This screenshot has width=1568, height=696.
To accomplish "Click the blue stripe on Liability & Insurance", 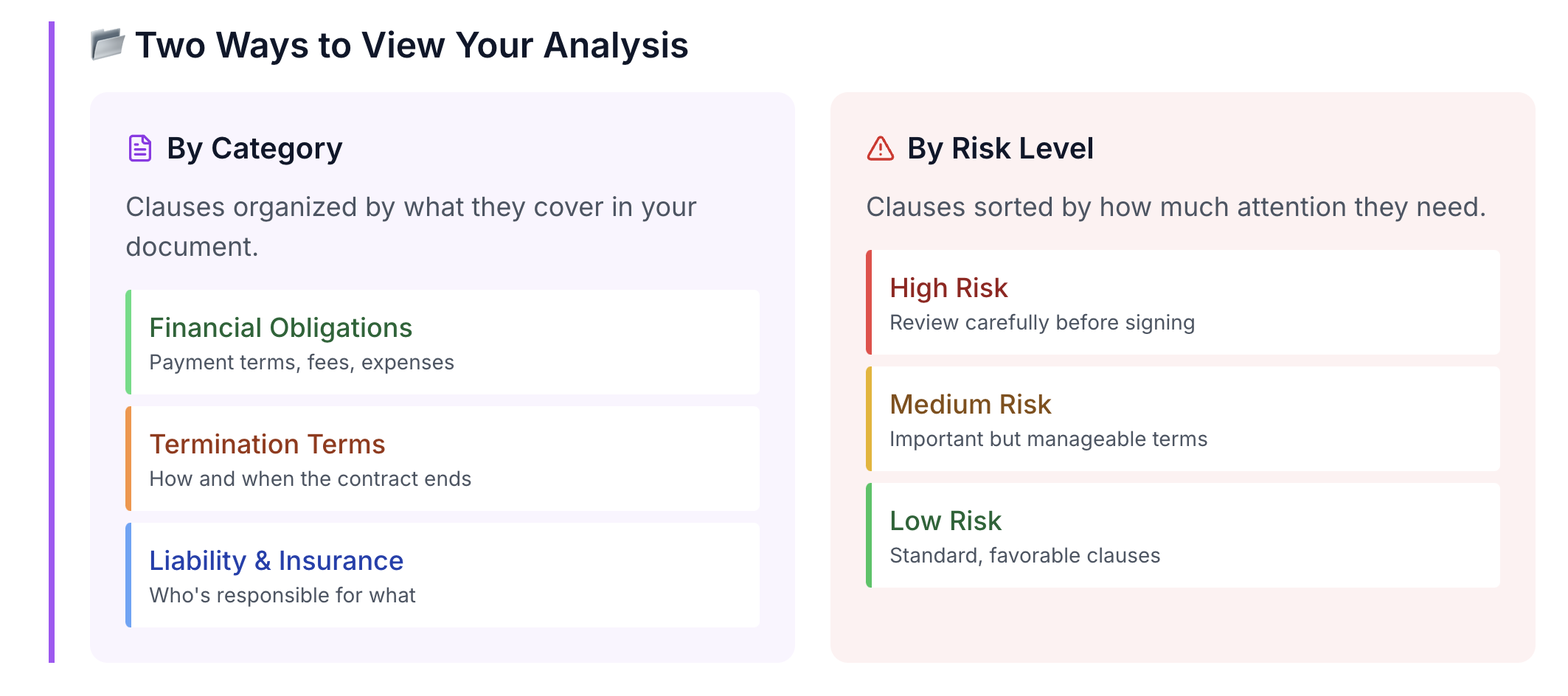I will coord(128,575).
